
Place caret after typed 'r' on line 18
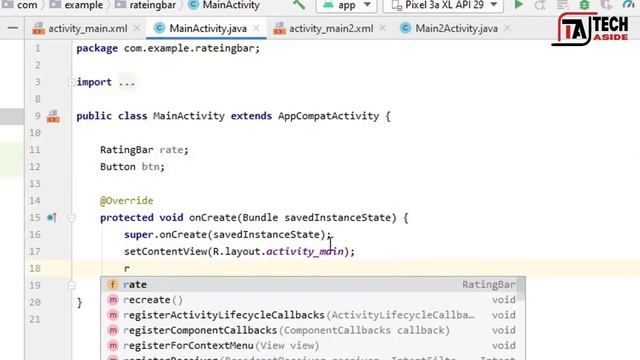tap(130, 269)
